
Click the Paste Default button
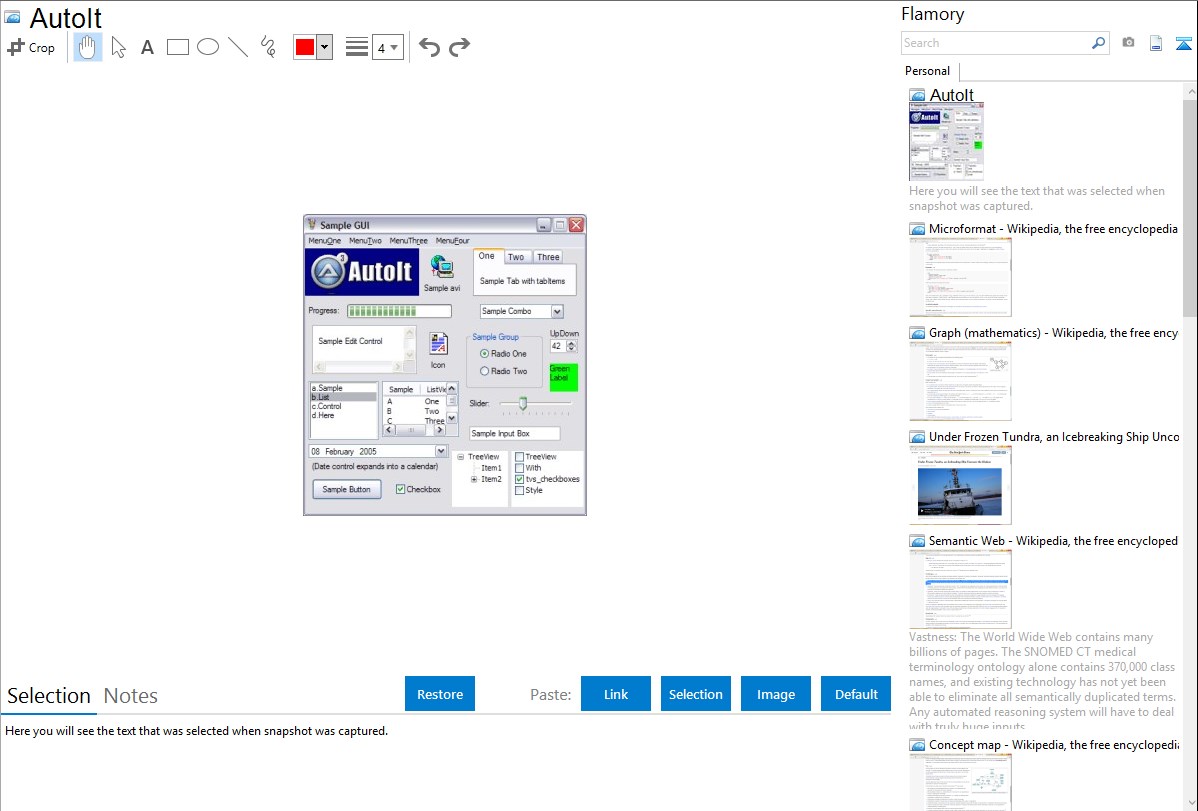(x=856, y=694)
